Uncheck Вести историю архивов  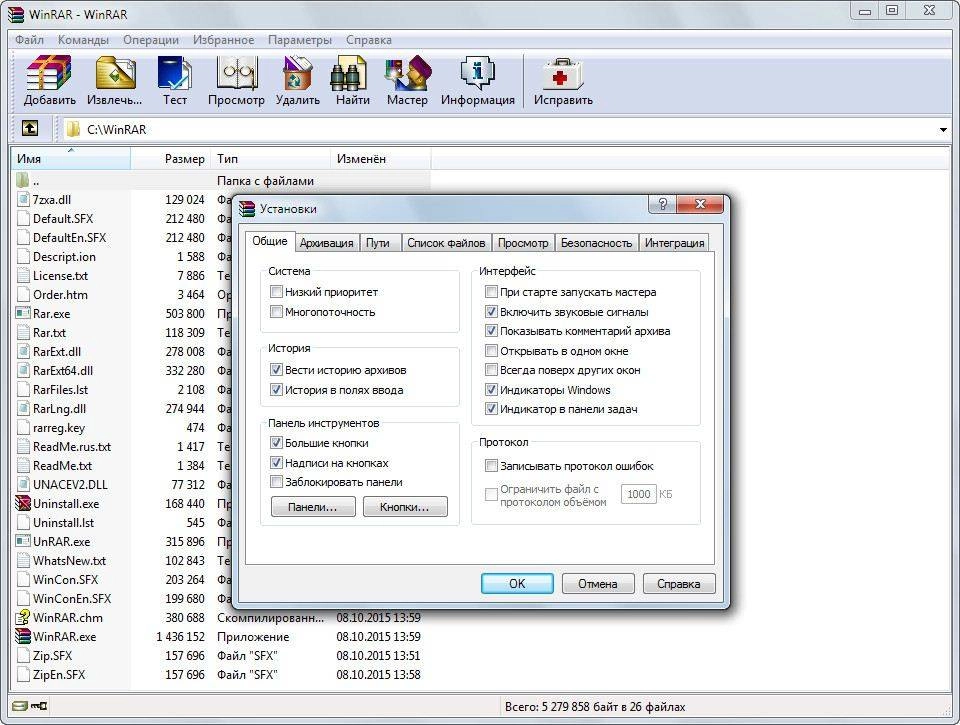[276, 370]
